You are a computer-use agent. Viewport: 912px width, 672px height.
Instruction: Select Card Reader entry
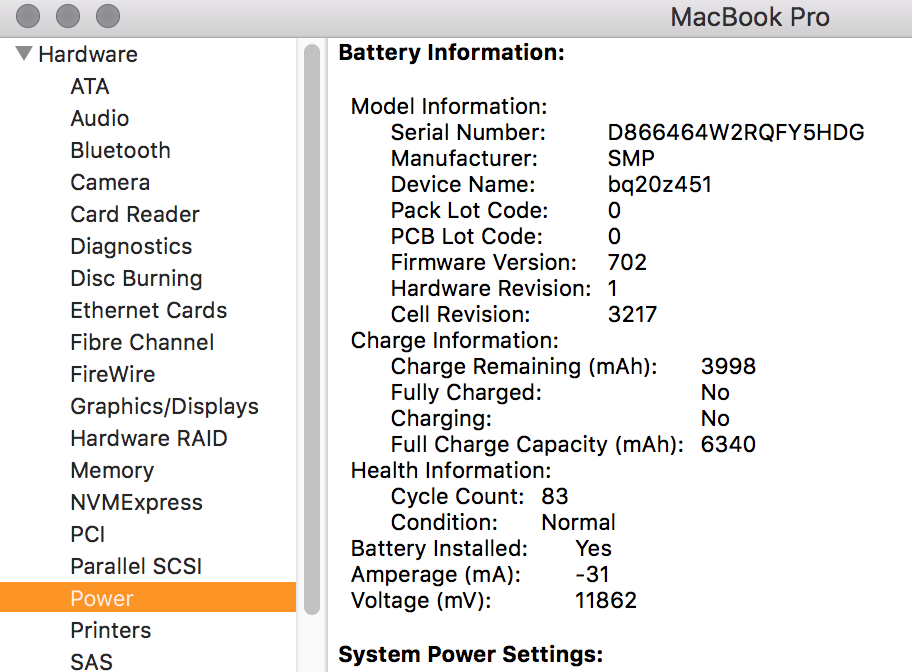pos(135,215)
